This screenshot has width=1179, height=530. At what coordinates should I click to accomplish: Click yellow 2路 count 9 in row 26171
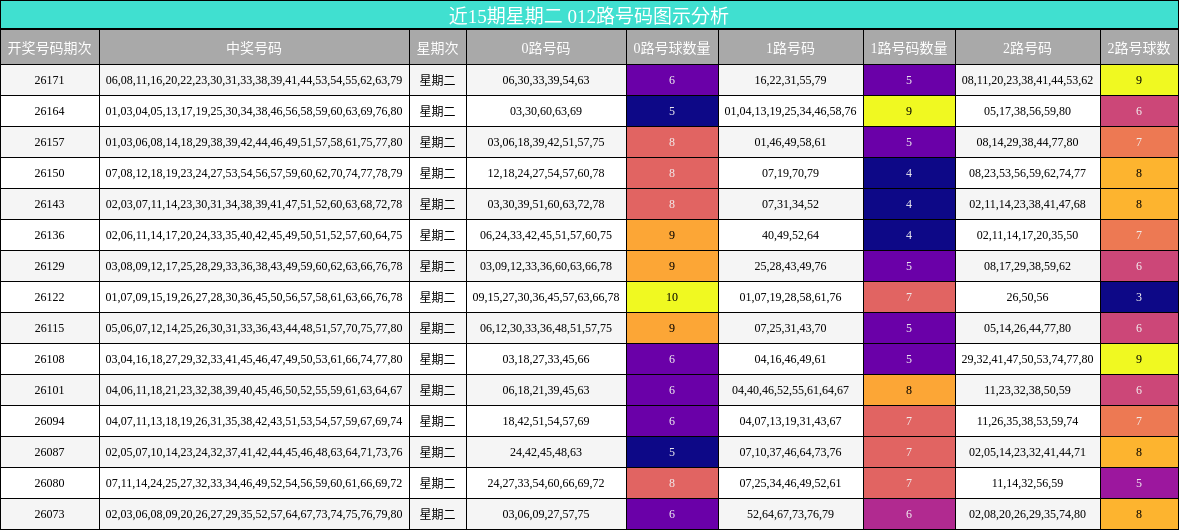[1140, 80]
